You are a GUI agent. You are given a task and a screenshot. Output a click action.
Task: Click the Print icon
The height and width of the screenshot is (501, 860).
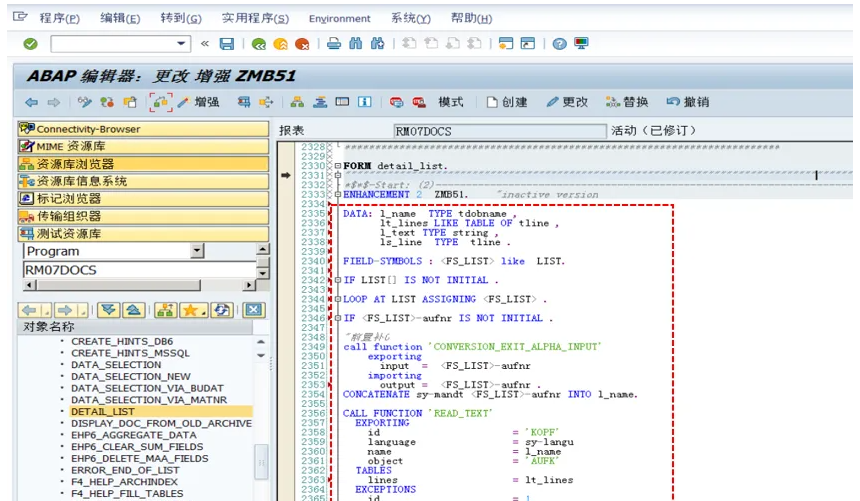[333, 43]
